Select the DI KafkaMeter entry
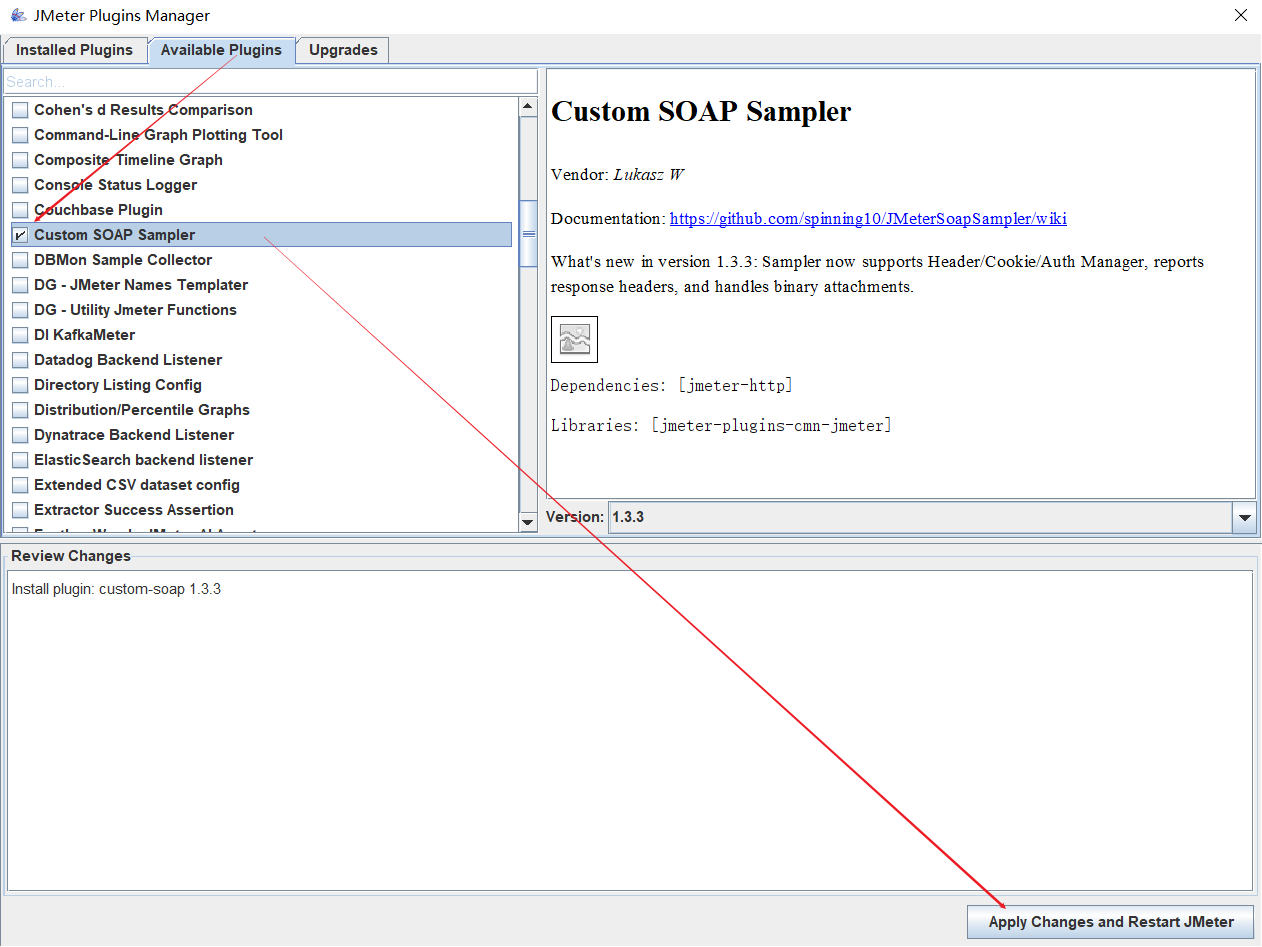 tap(84, 335)
